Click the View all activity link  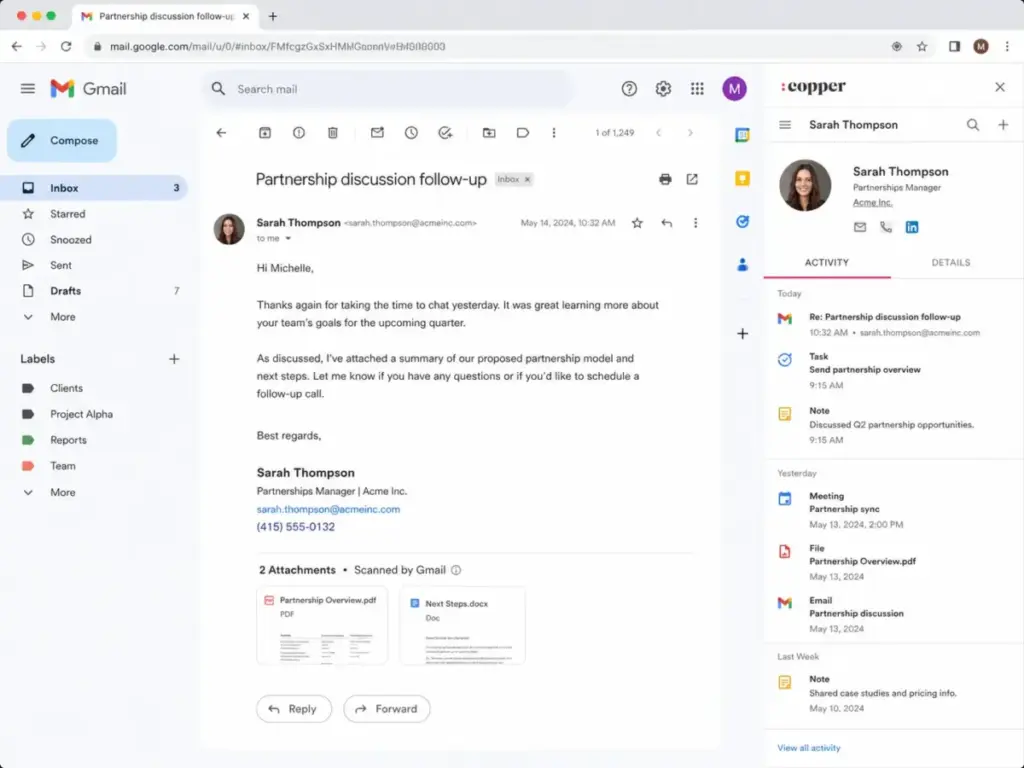click(x=808, y=748)
